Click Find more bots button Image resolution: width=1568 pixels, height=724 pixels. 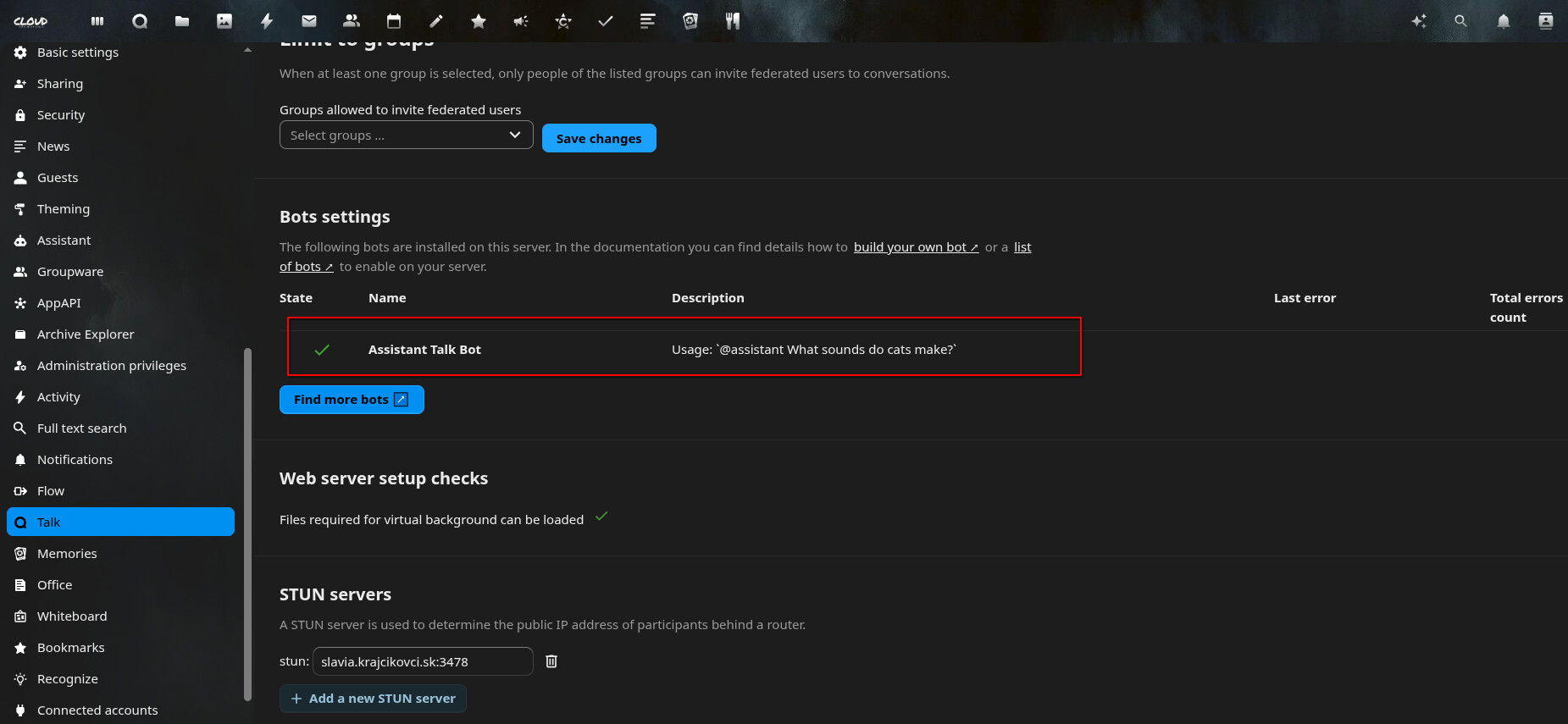(x=352, y=400)
